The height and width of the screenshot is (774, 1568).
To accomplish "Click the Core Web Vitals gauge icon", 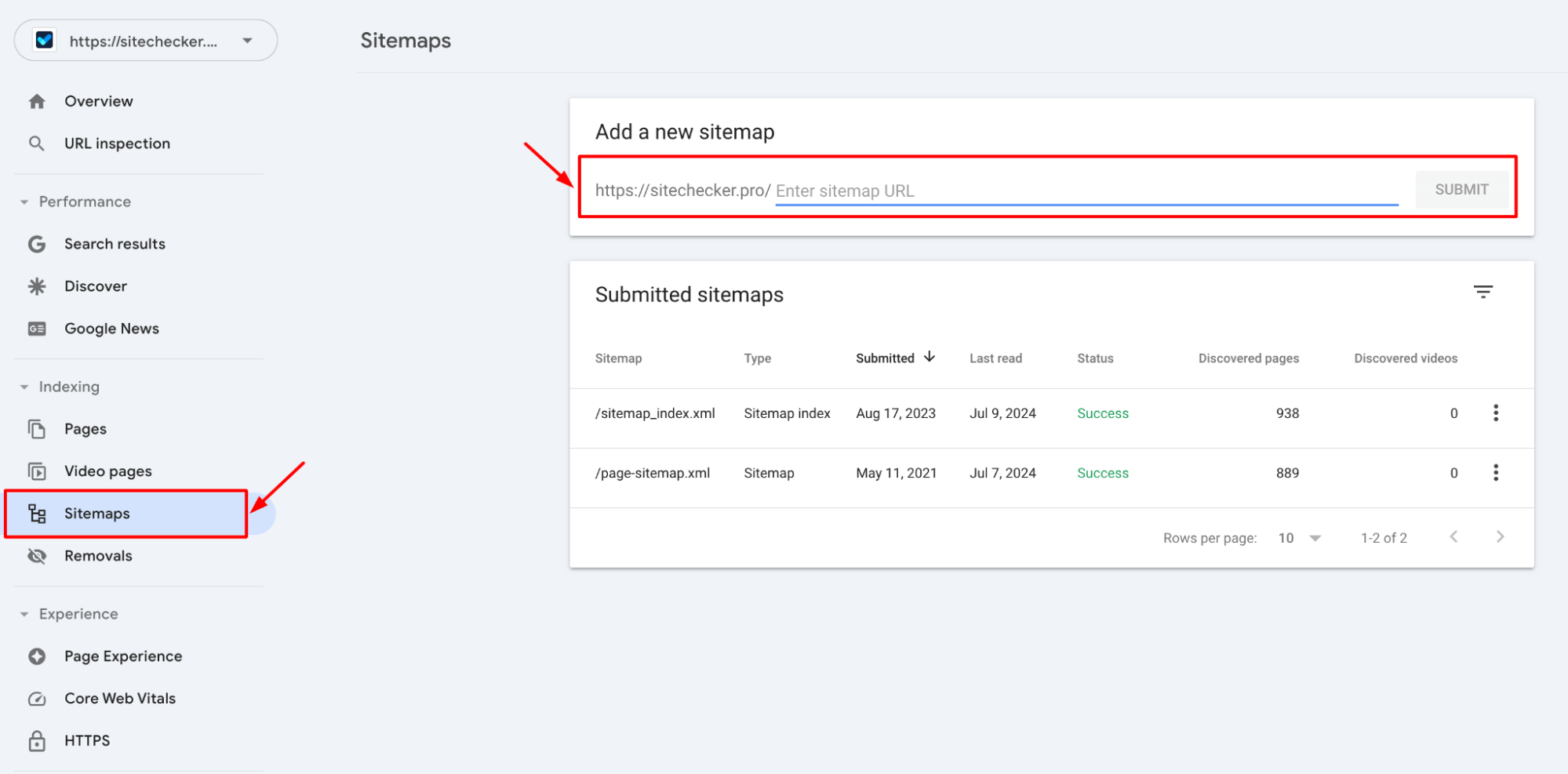I will pos(37,699).
